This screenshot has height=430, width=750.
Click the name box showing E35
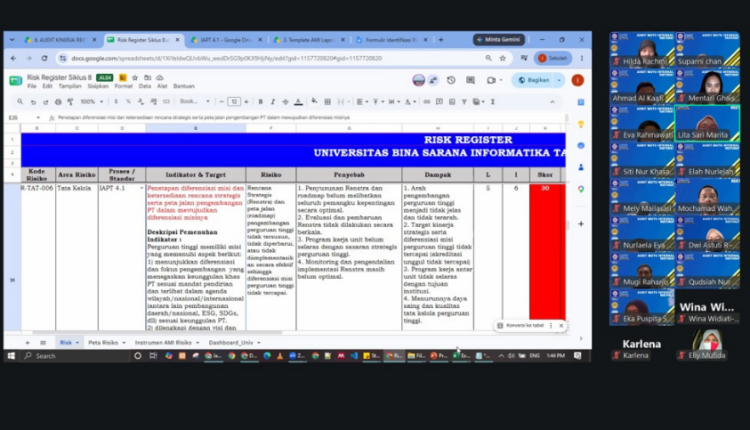[x=24, y=118]
